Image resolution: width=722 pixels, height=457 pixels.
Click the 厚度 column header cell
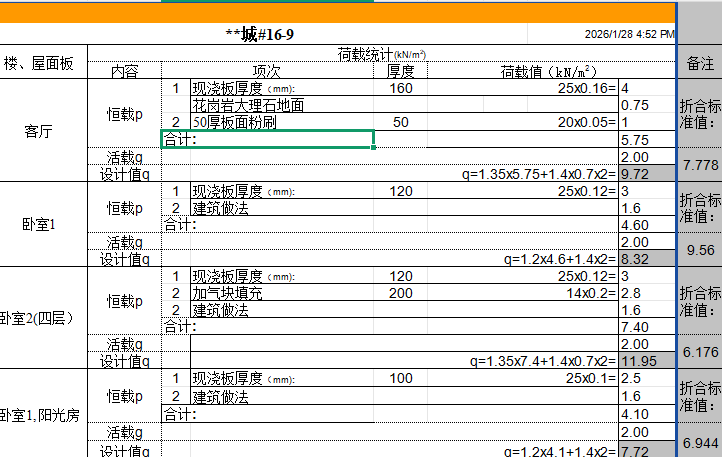400,71
